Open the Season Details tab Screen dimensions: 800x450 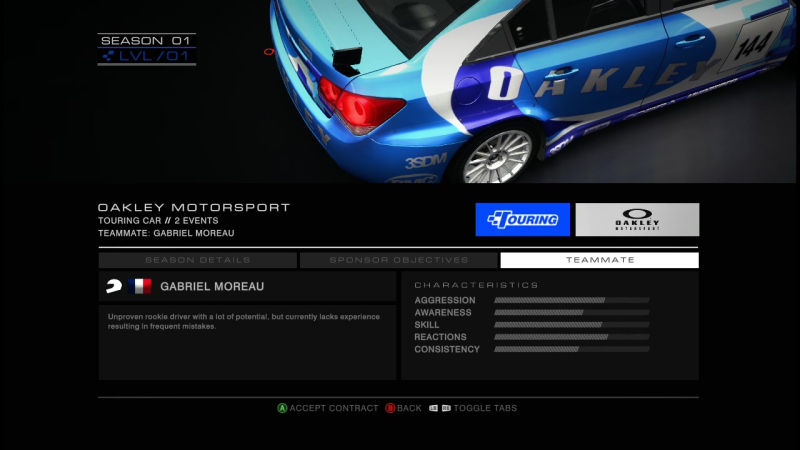point(198,260)
